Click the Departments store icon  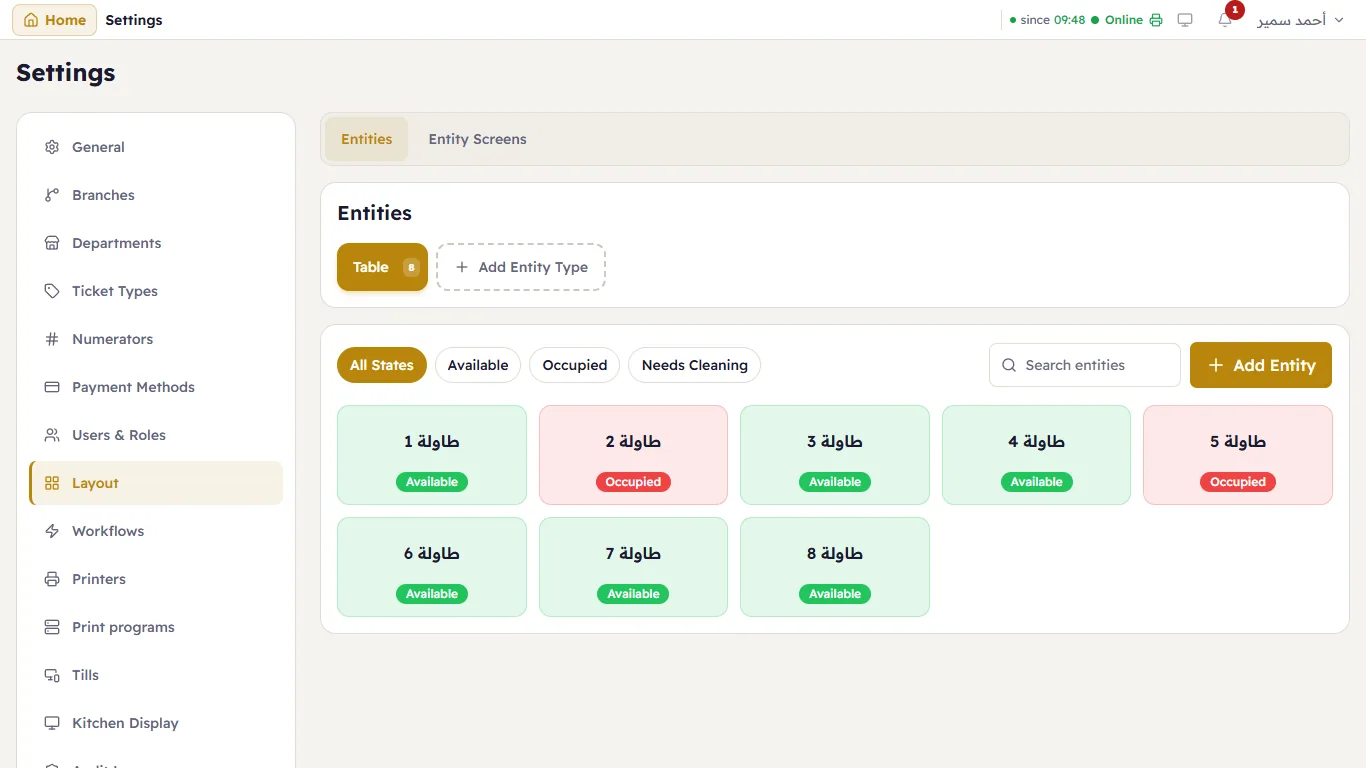52,243
